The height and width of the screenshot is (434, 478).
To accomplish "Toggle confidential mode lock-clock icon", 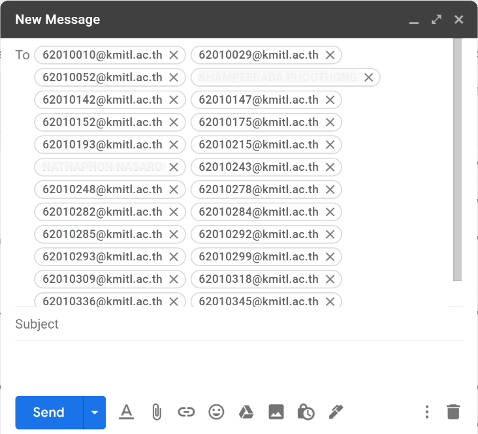I will point(306,412).
